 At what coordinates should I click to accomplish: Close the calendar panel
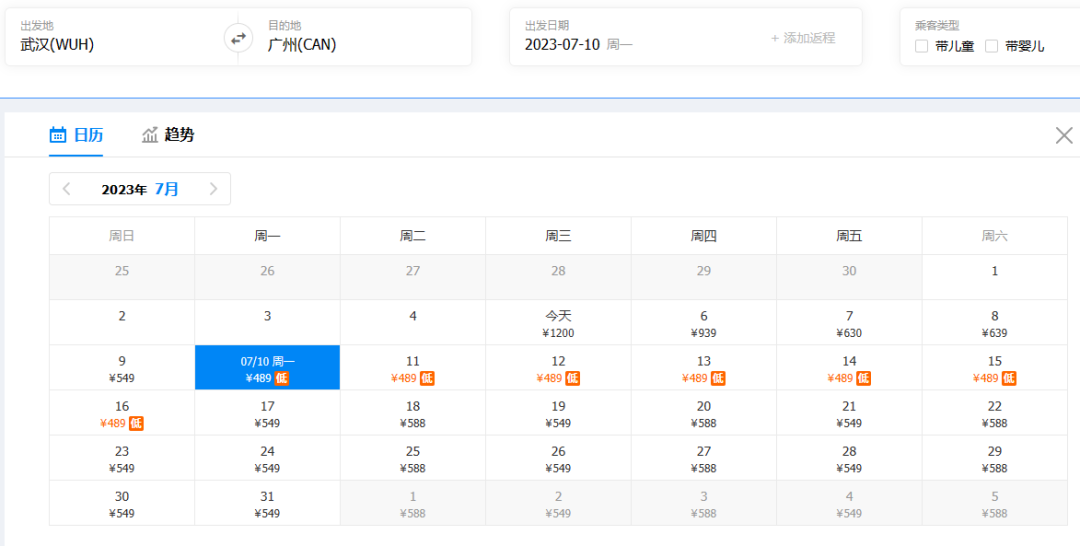[1064, 136]
